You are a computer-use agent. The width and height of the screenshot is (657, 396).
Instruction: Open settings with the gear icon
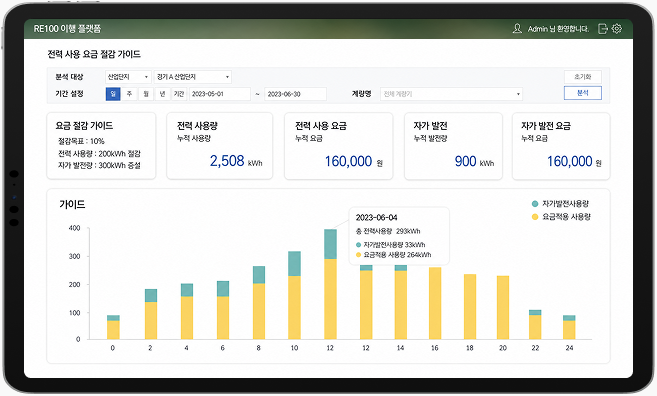tap(617, 28)
